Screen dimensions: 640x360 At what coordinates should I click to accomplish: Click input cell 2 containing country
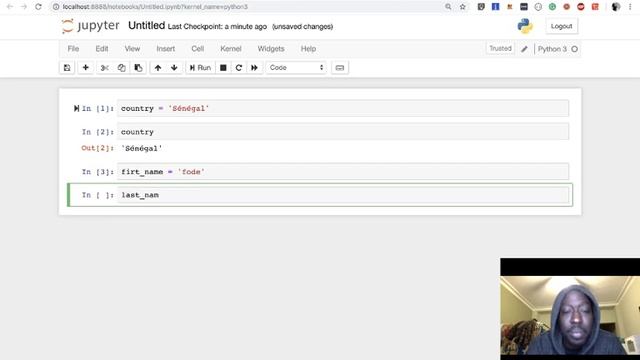point(343,132)
